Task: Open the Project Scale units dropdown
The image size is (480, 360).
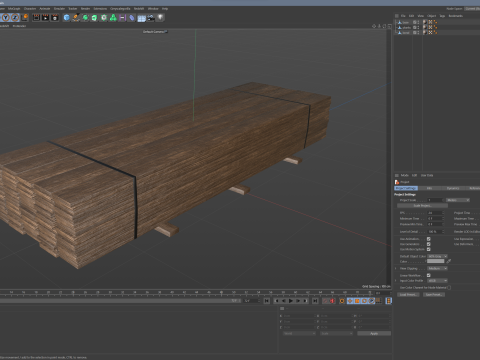Action: pos(458,200)
